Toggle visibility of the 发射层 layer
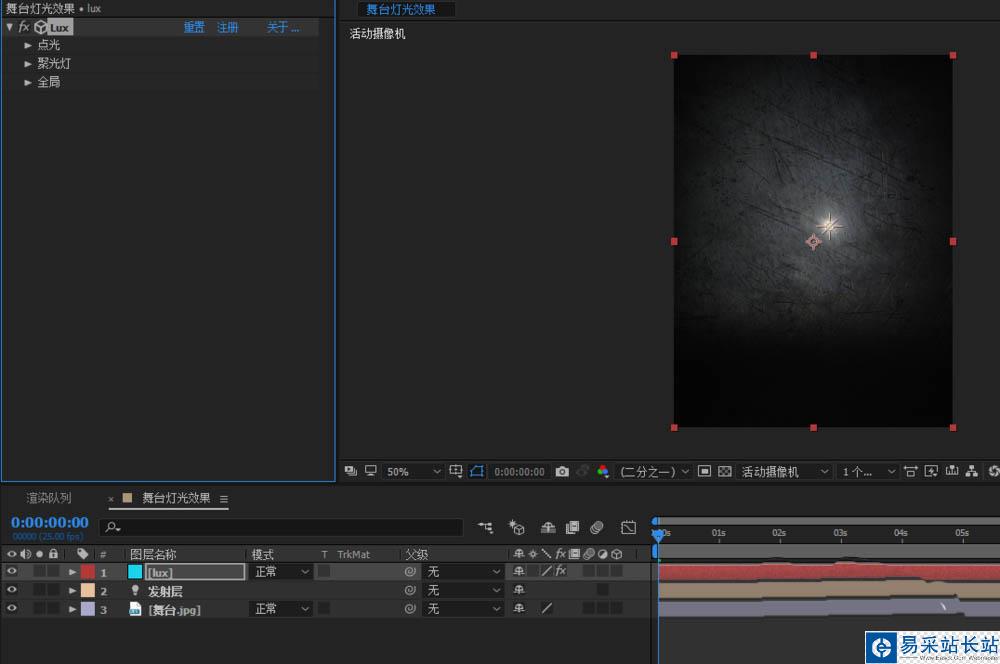The image size is (1000, 664). (12, 590)
